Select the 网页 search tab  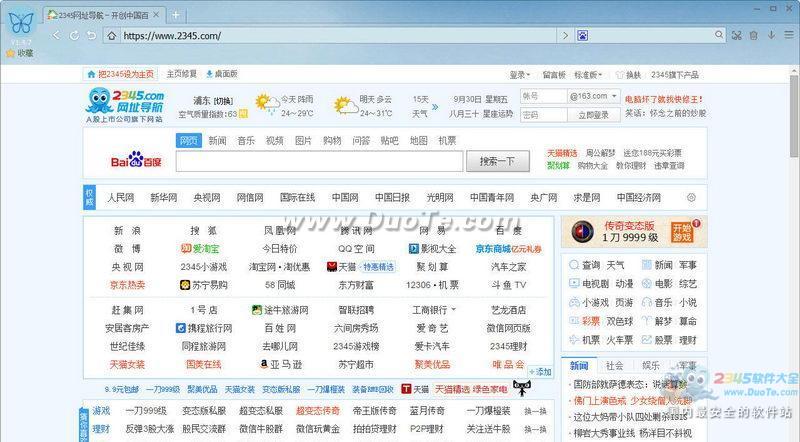point(189,140)
